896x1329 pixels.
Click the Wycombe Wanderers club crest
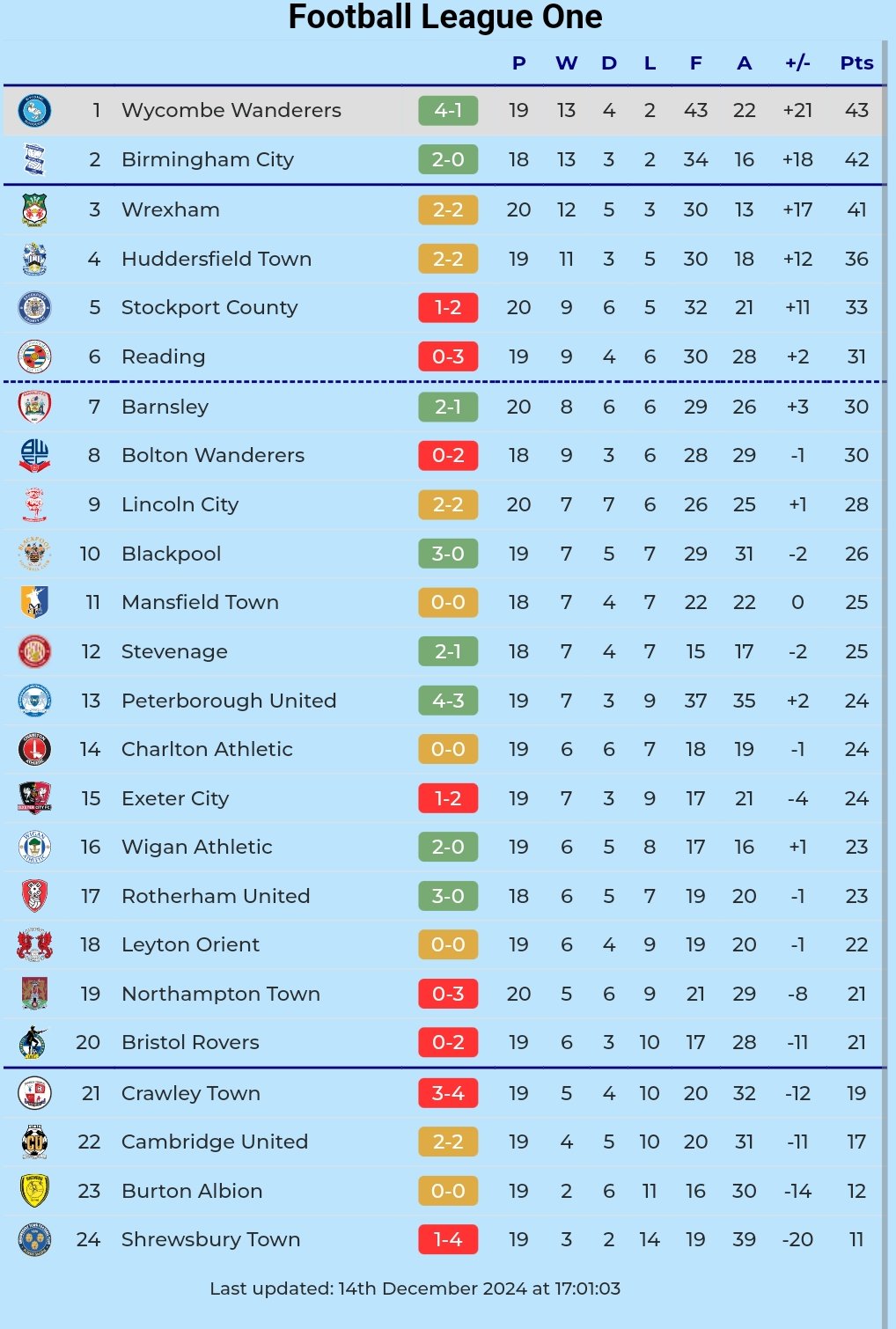34,111
